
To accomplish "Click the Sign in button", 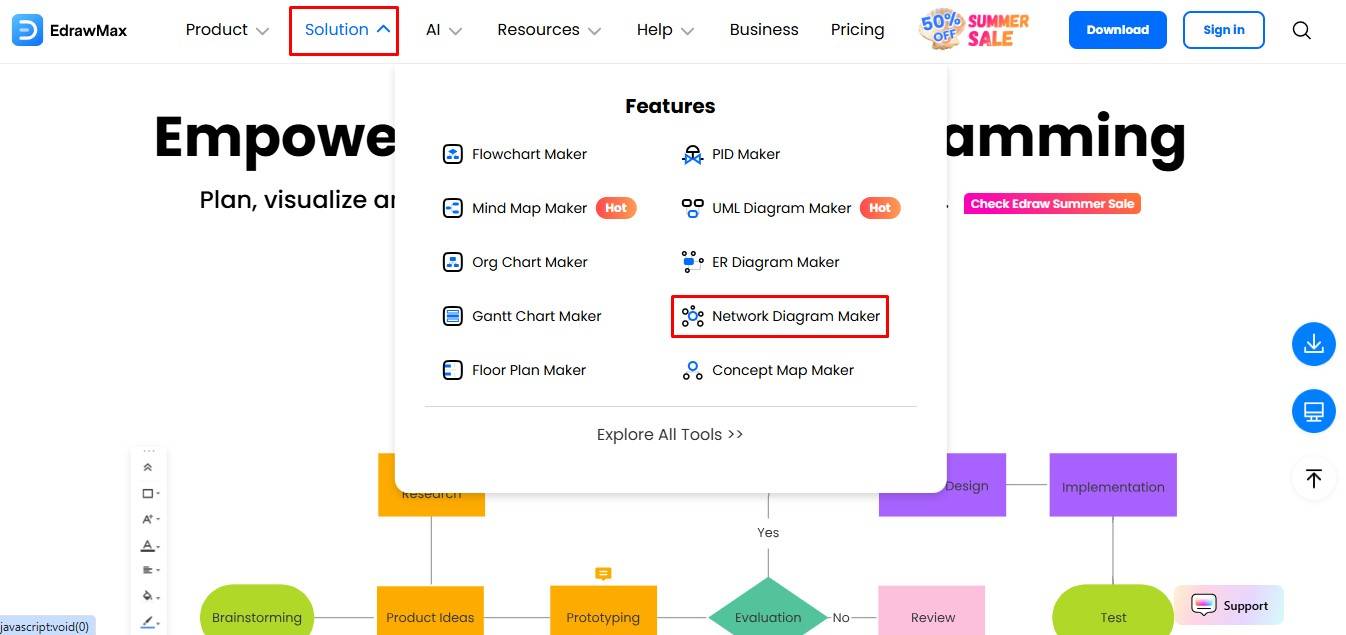I will [x=1223, y=30].
